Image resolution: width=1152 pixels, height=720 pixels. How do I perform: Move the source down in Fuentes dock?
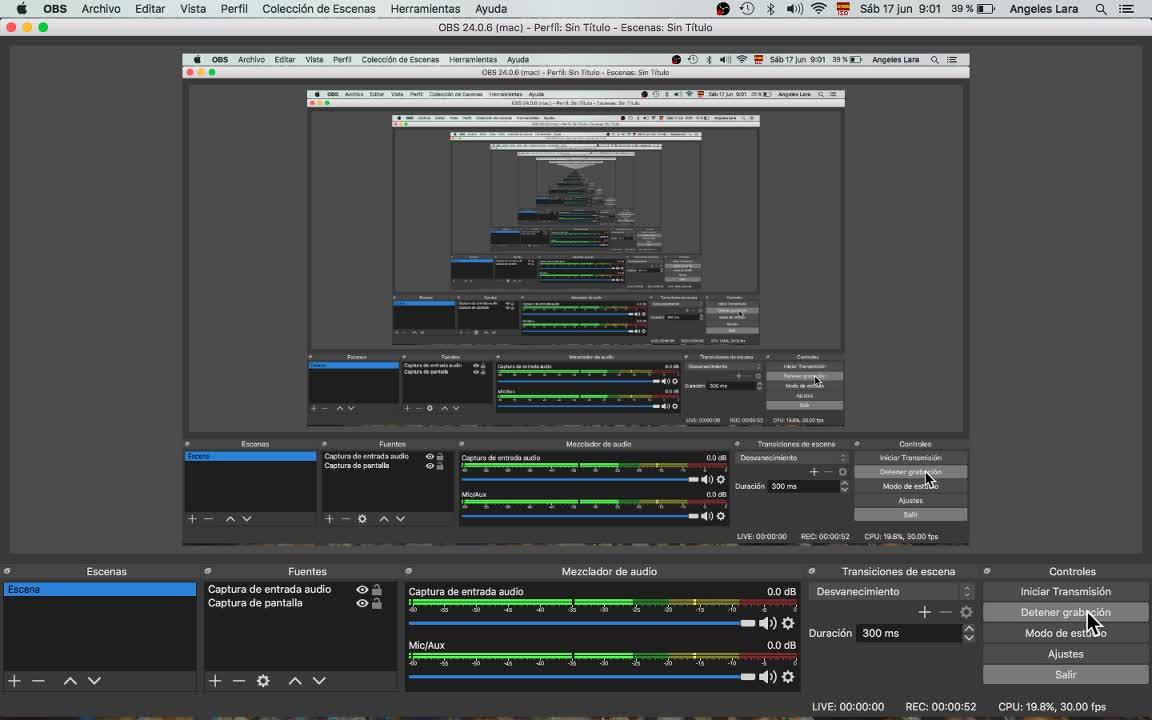(319, 681)
